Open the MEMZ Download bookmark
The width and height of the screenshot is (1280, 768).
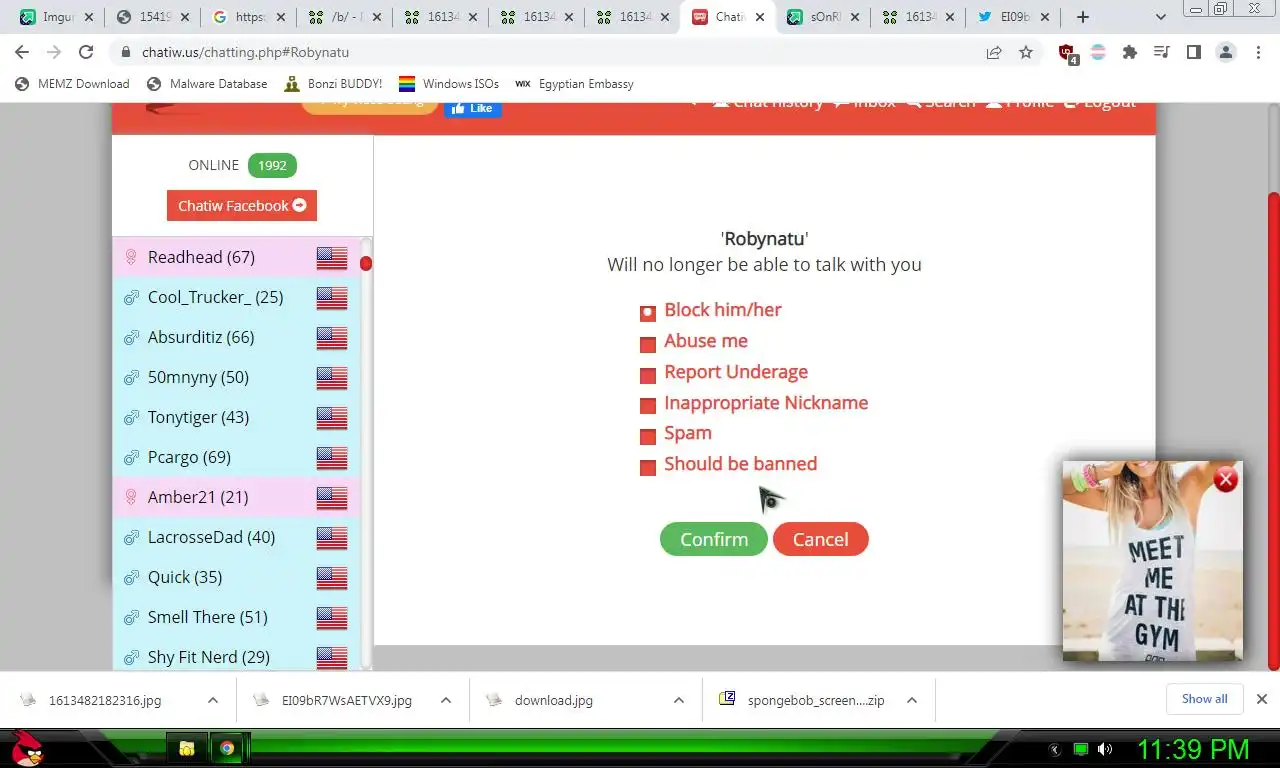(x=72, y=84)
